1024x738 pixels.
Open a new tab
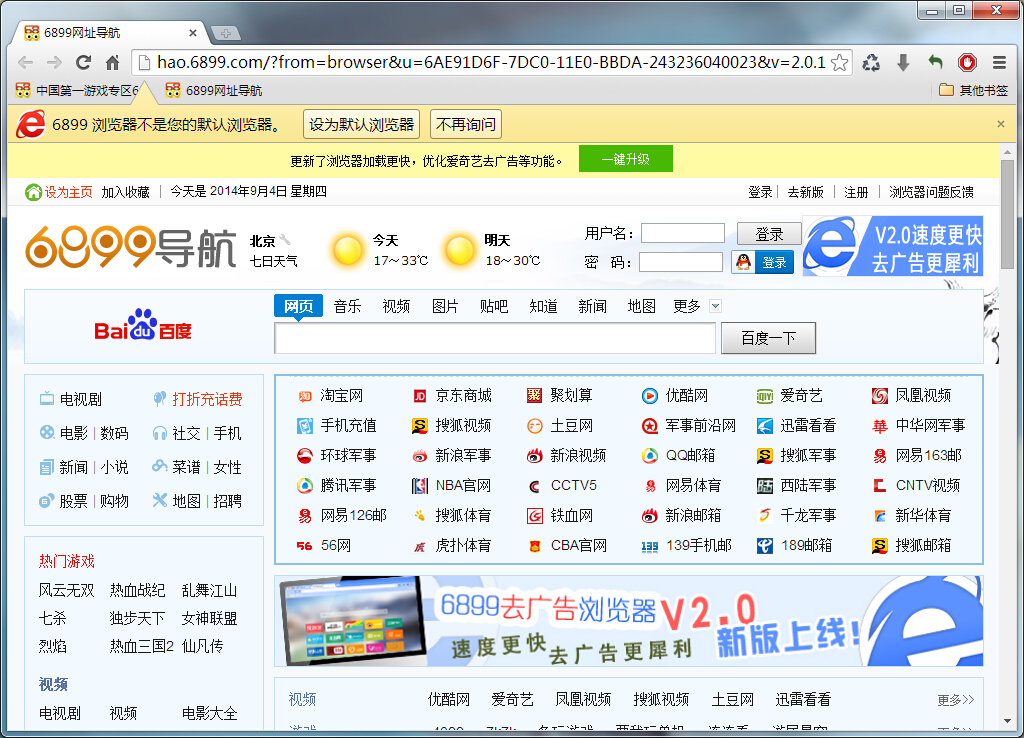coord(225,33)
